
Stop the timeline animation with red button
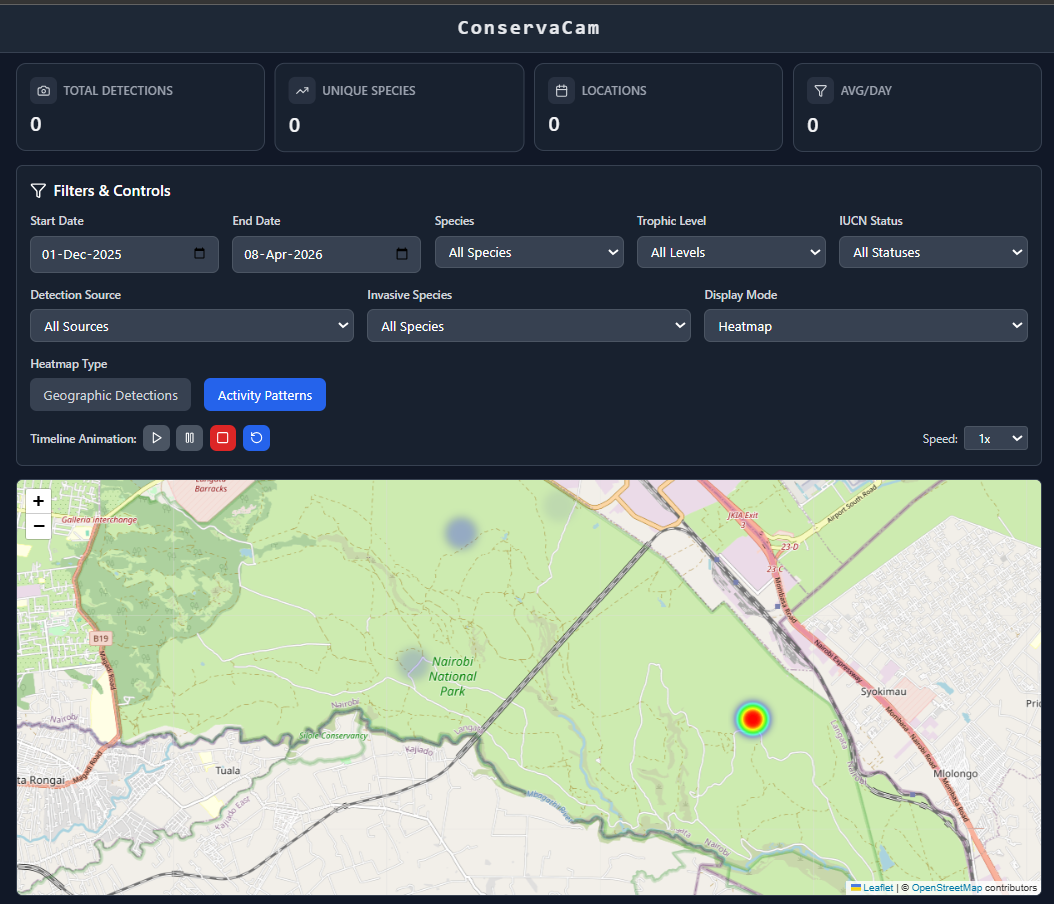coord(223,438)
